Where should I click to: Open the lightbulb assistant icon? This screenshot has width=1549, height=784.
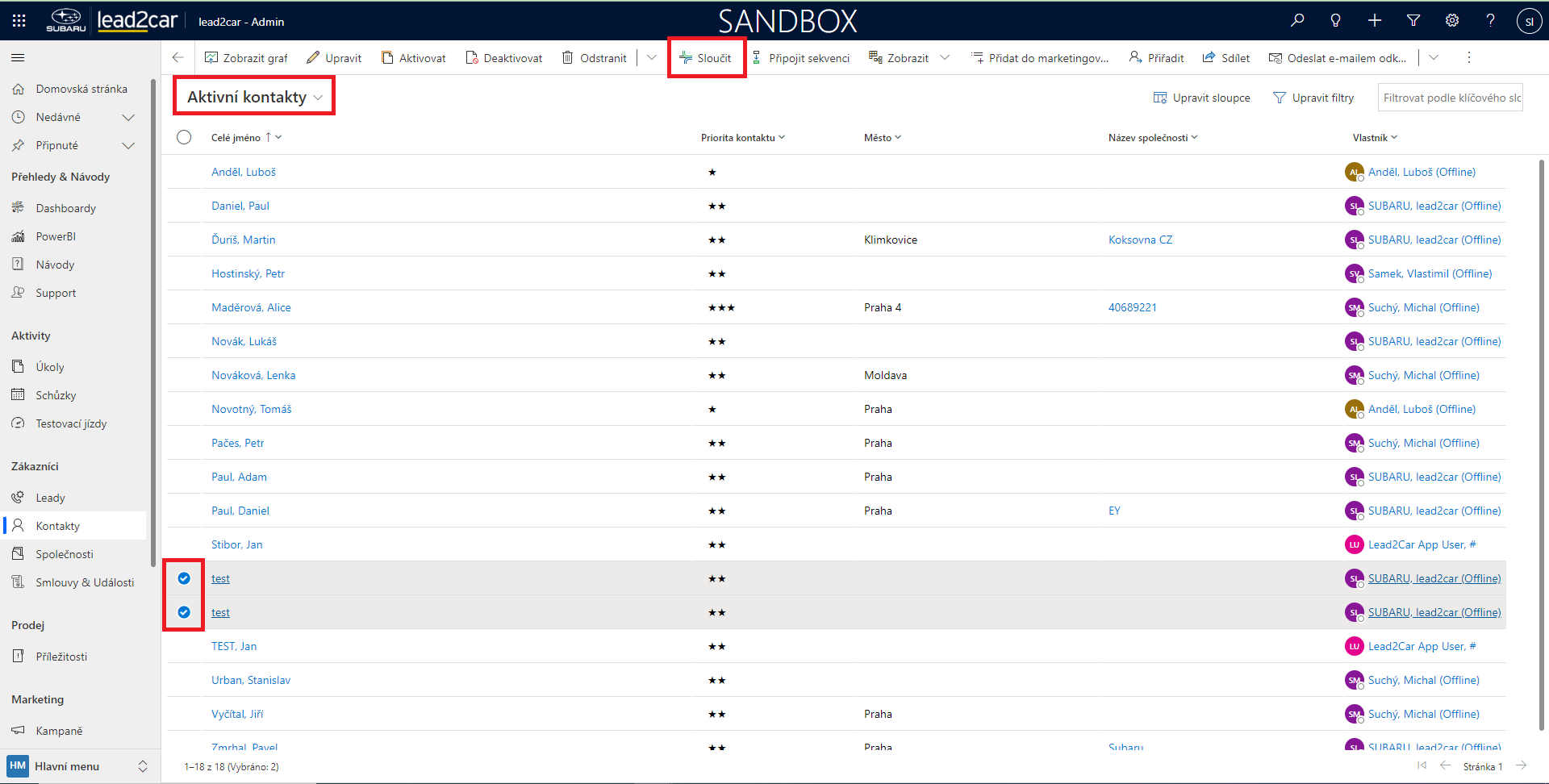[1336, 21]
